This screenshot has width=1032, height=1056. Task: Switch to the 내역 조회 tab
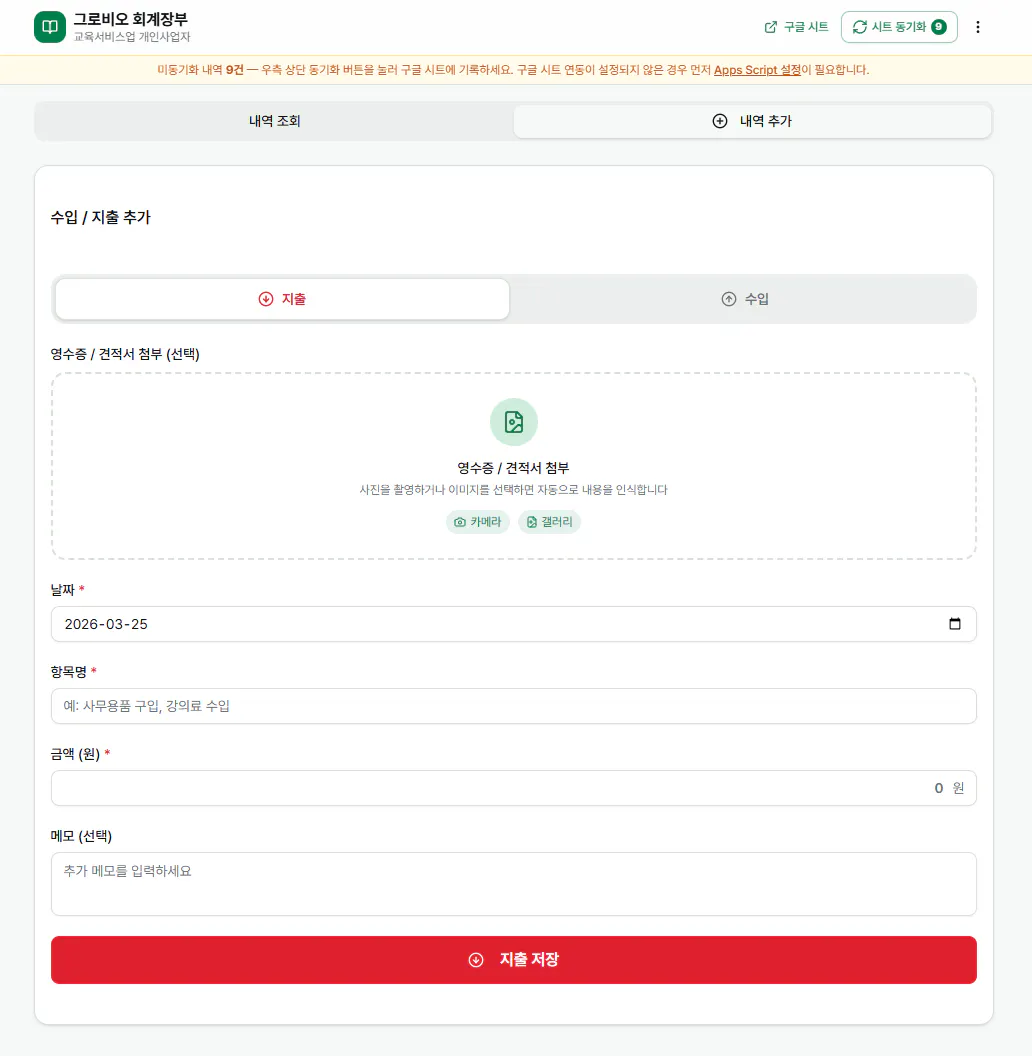tap(273, 120)
